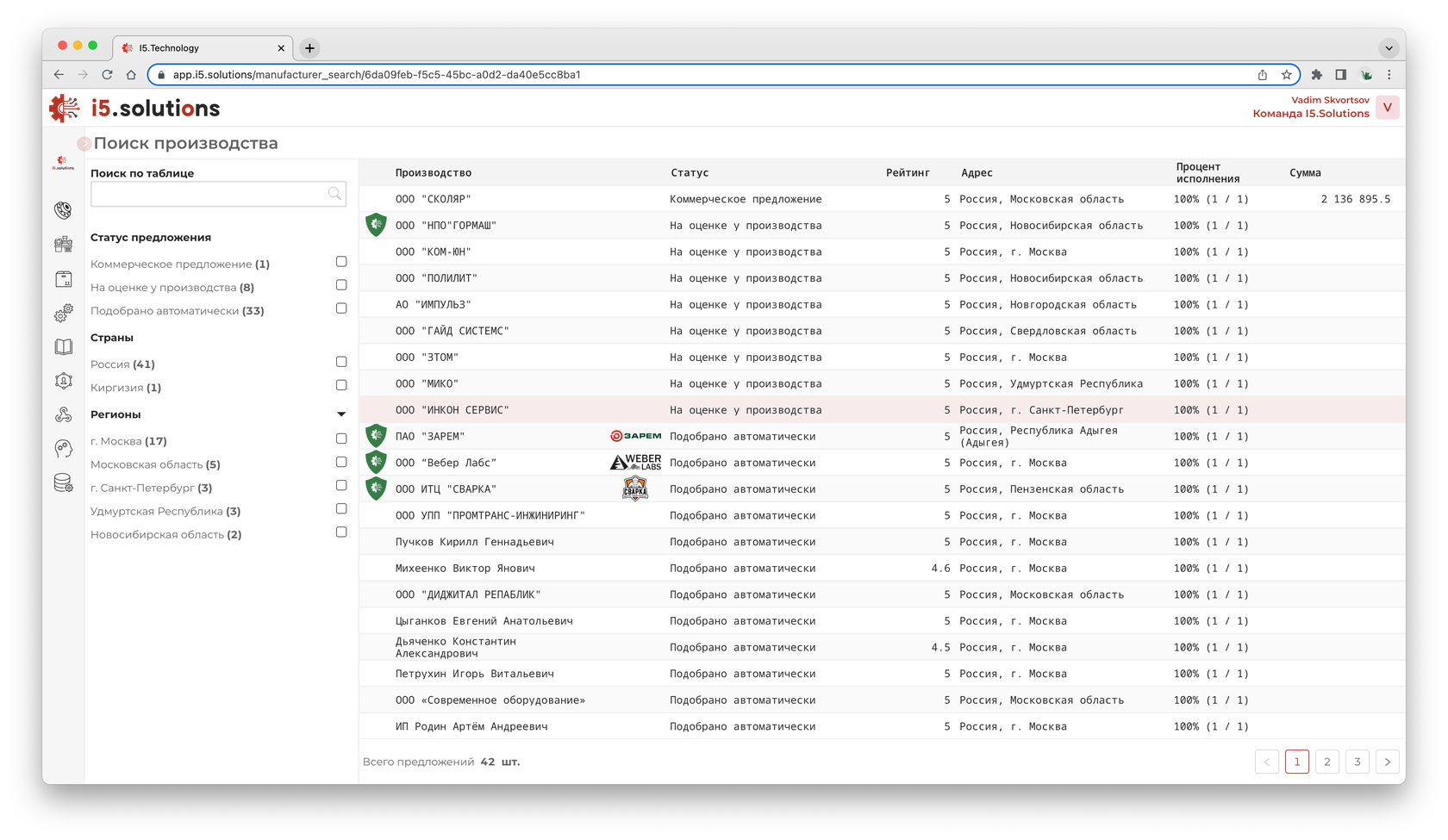
Task: Go to pagination page 3
Action: pyautogui.click(x=1357, y=762)
